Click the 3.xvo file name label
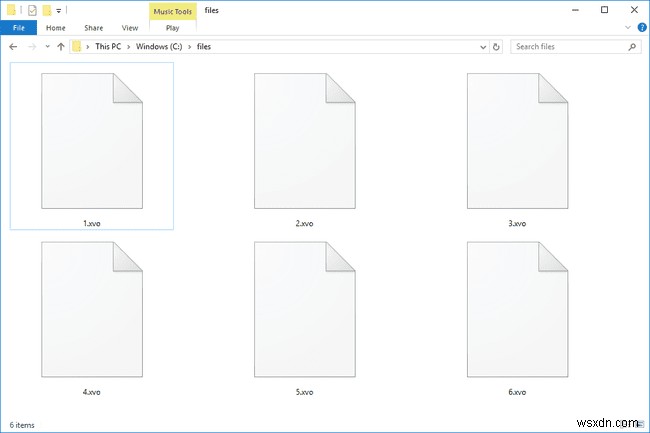 coord(517,223)
